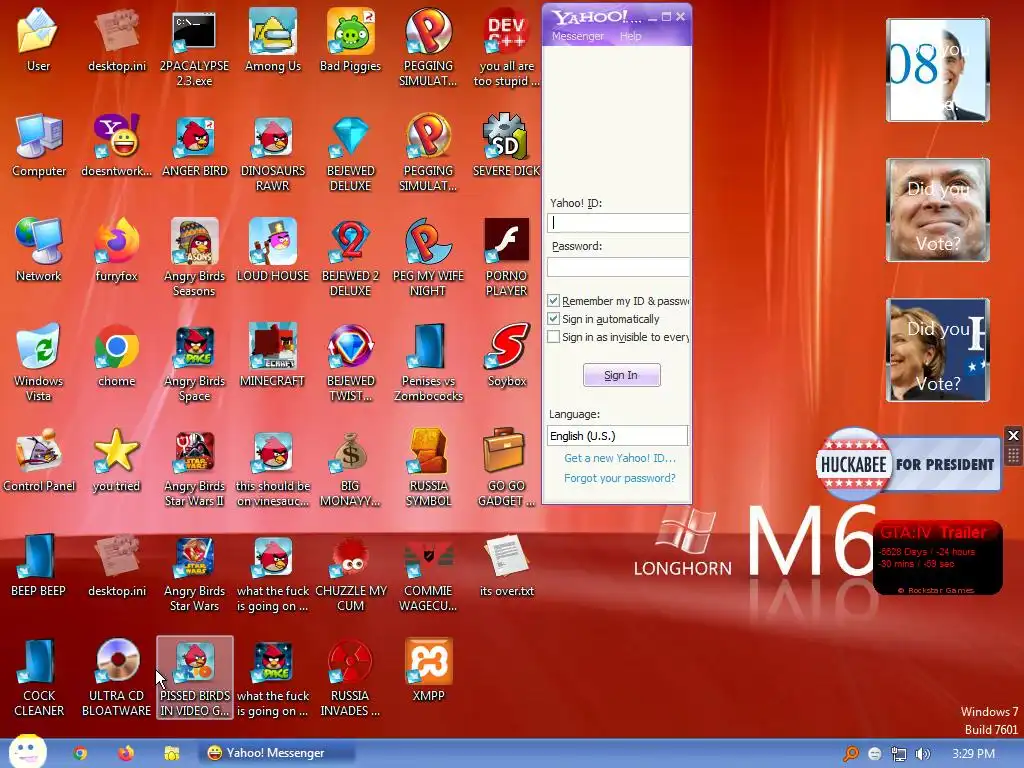Open the User folder icon
This screenshot has height=768, width=1024.
[38, 39]
